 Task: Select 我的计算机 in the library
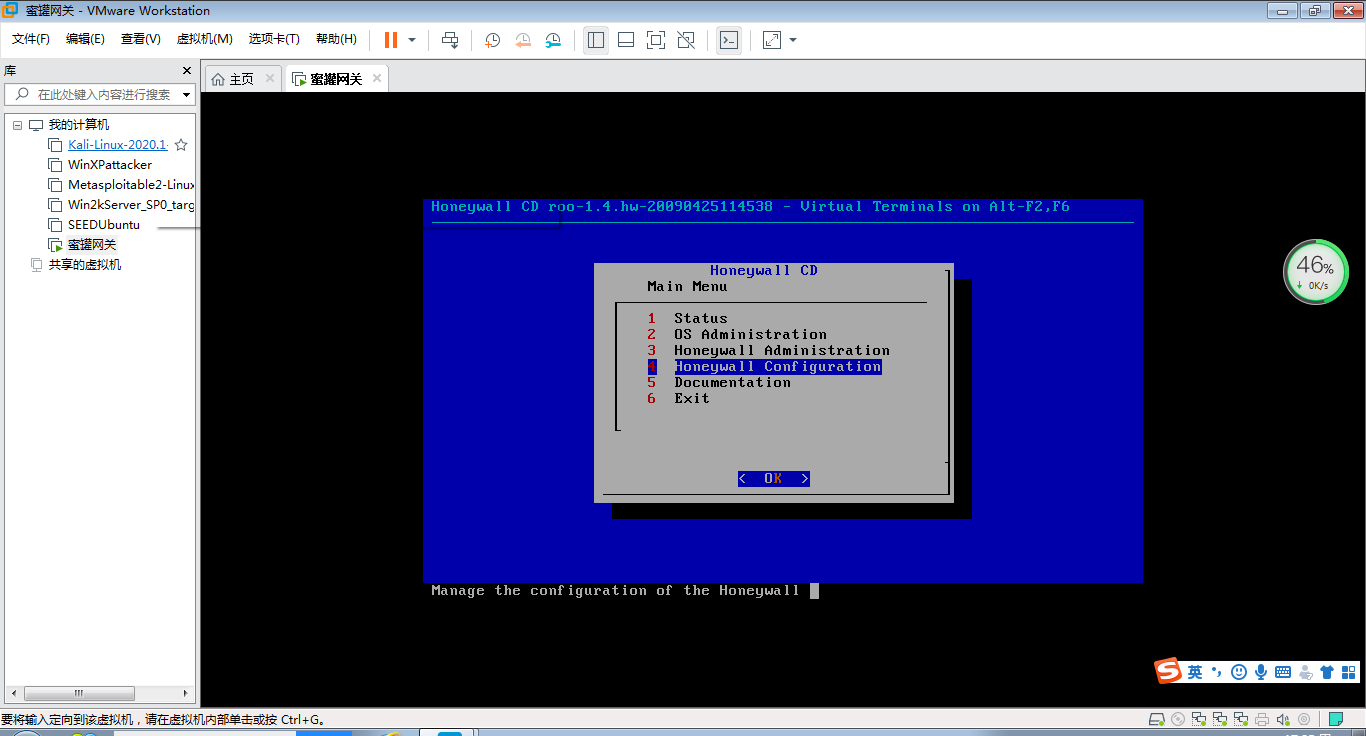79,125
